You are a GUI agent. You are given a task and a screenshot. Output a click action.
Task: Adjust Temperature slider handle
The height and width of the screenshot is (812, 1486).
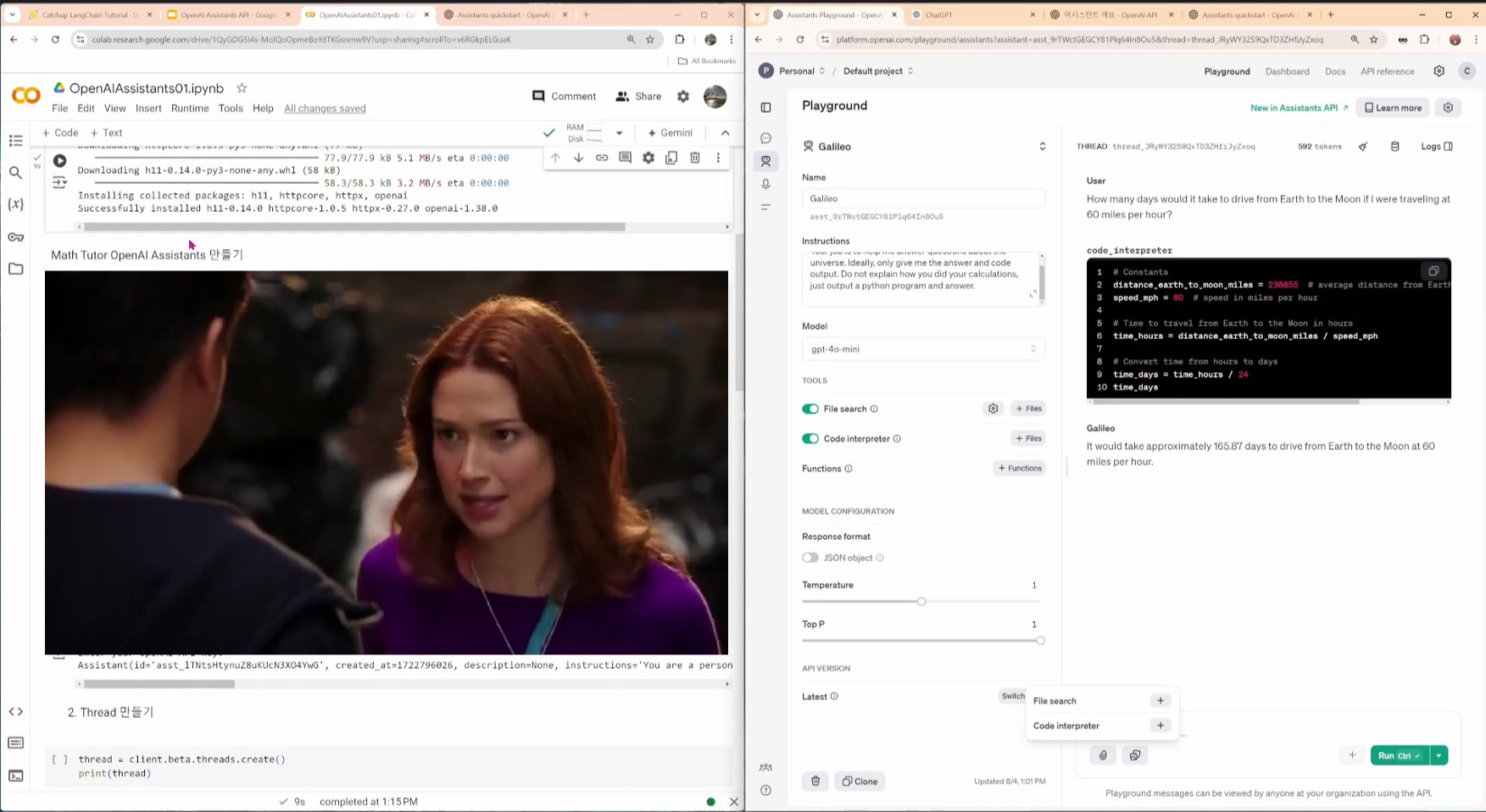921,601
